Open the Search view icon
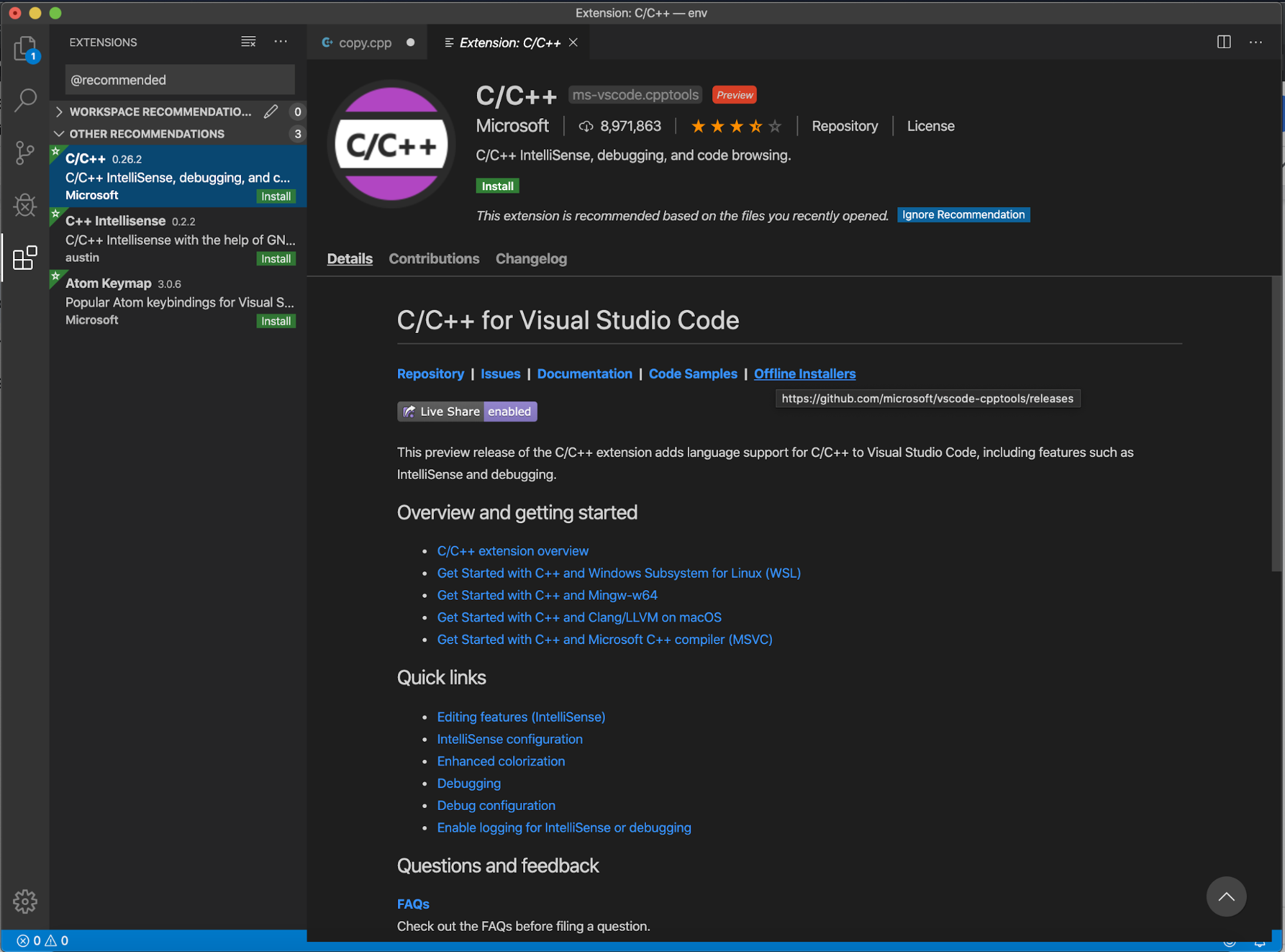The image size is (1285, 952). click(25, 100)
